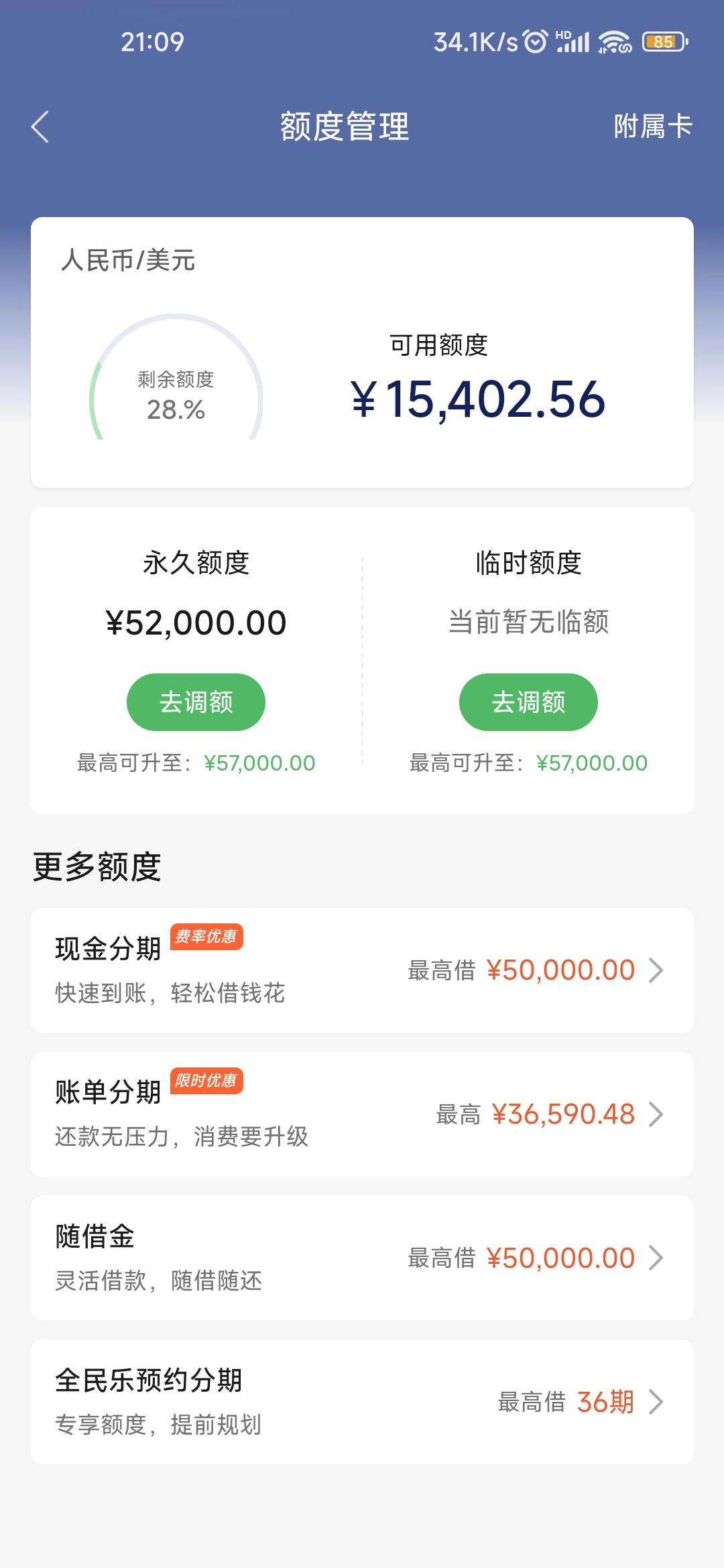724x1568 pixels.
Task: Open the 现金分期 item
Action: click(362, 970)
